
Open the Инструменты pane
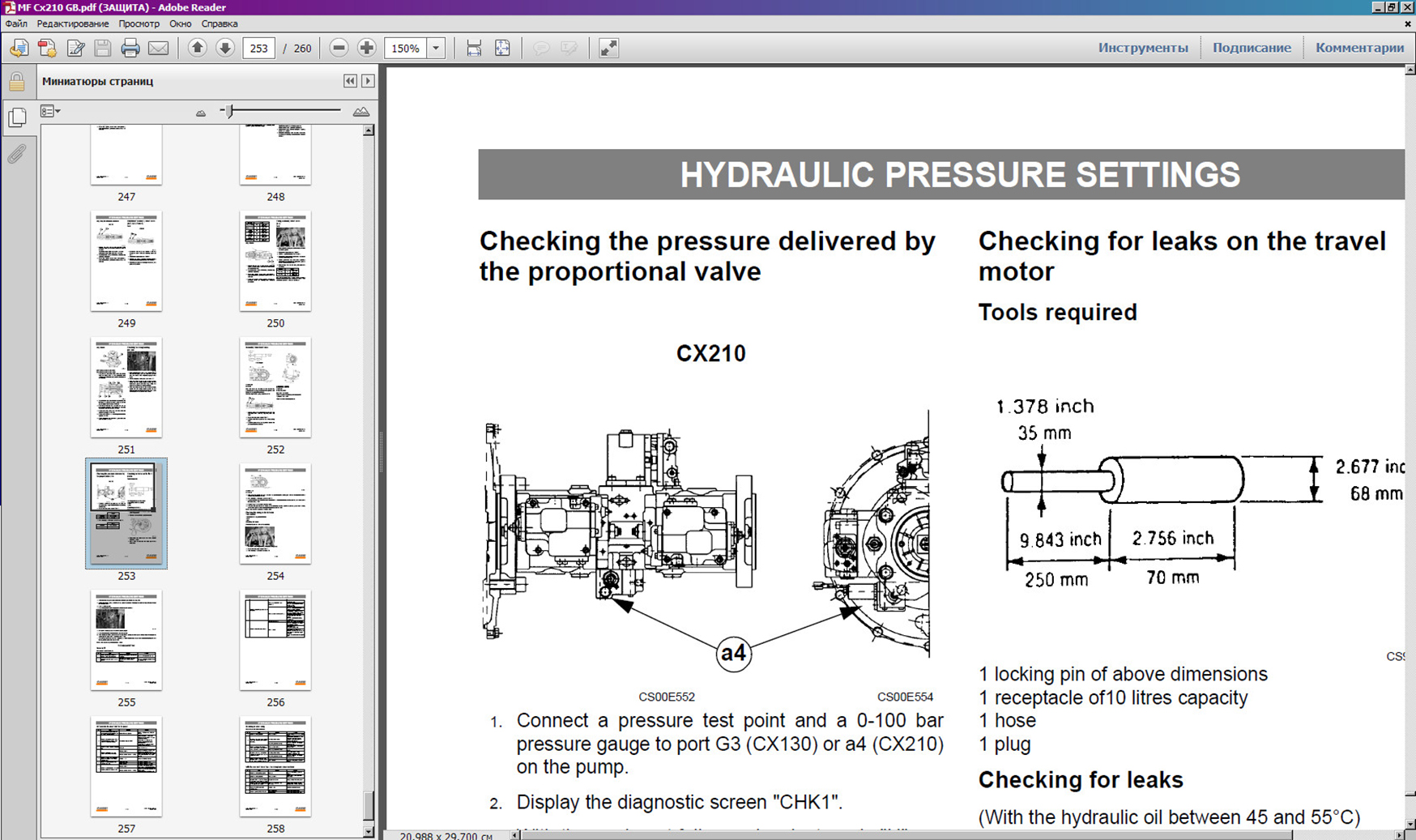click(x=1142, y=48)
